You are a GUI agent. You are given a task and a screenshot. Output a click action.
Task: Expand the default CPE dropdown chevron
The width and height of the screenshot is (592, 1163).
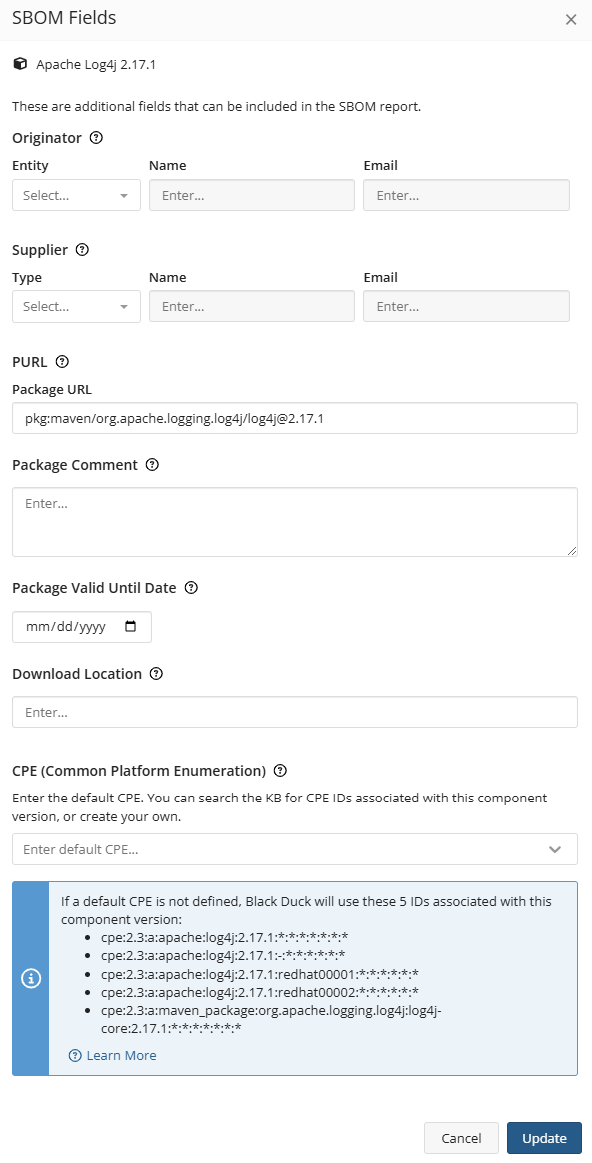555,849
